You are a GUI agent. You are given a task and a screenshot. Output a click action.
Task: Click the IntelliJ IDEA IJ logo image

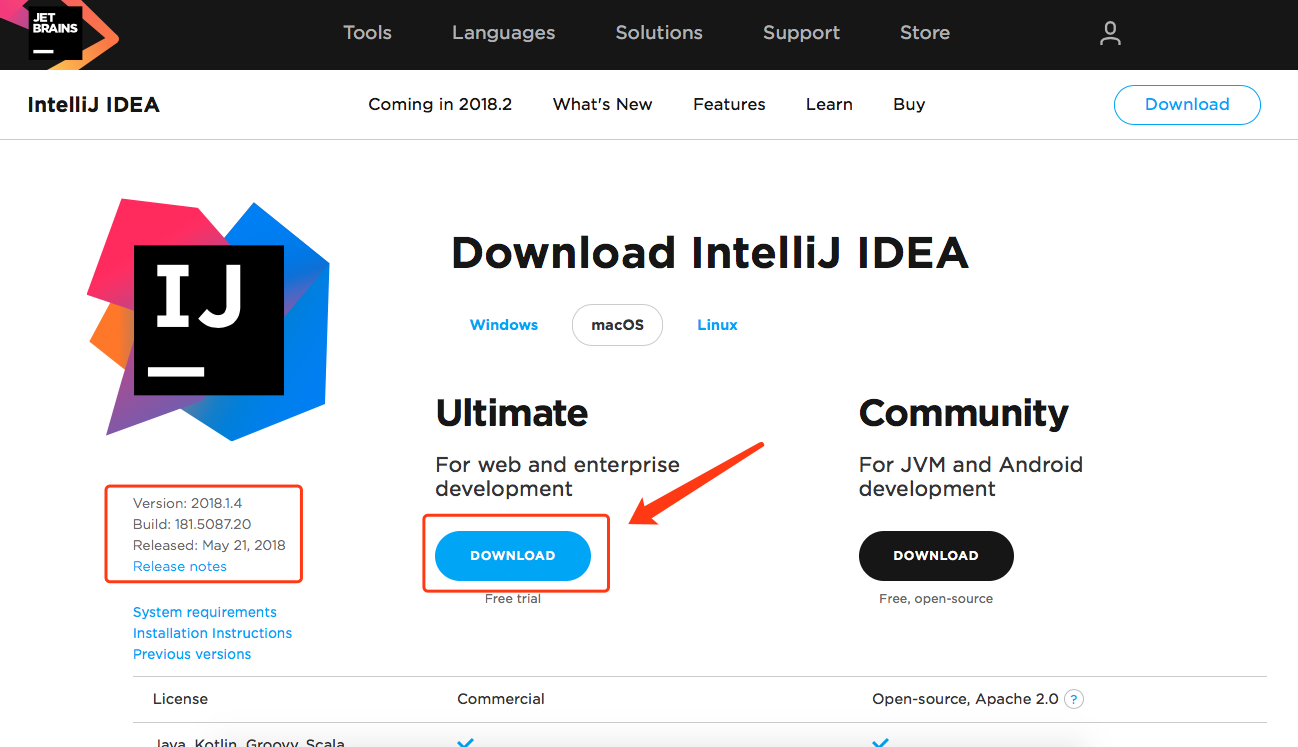[209, 320]
